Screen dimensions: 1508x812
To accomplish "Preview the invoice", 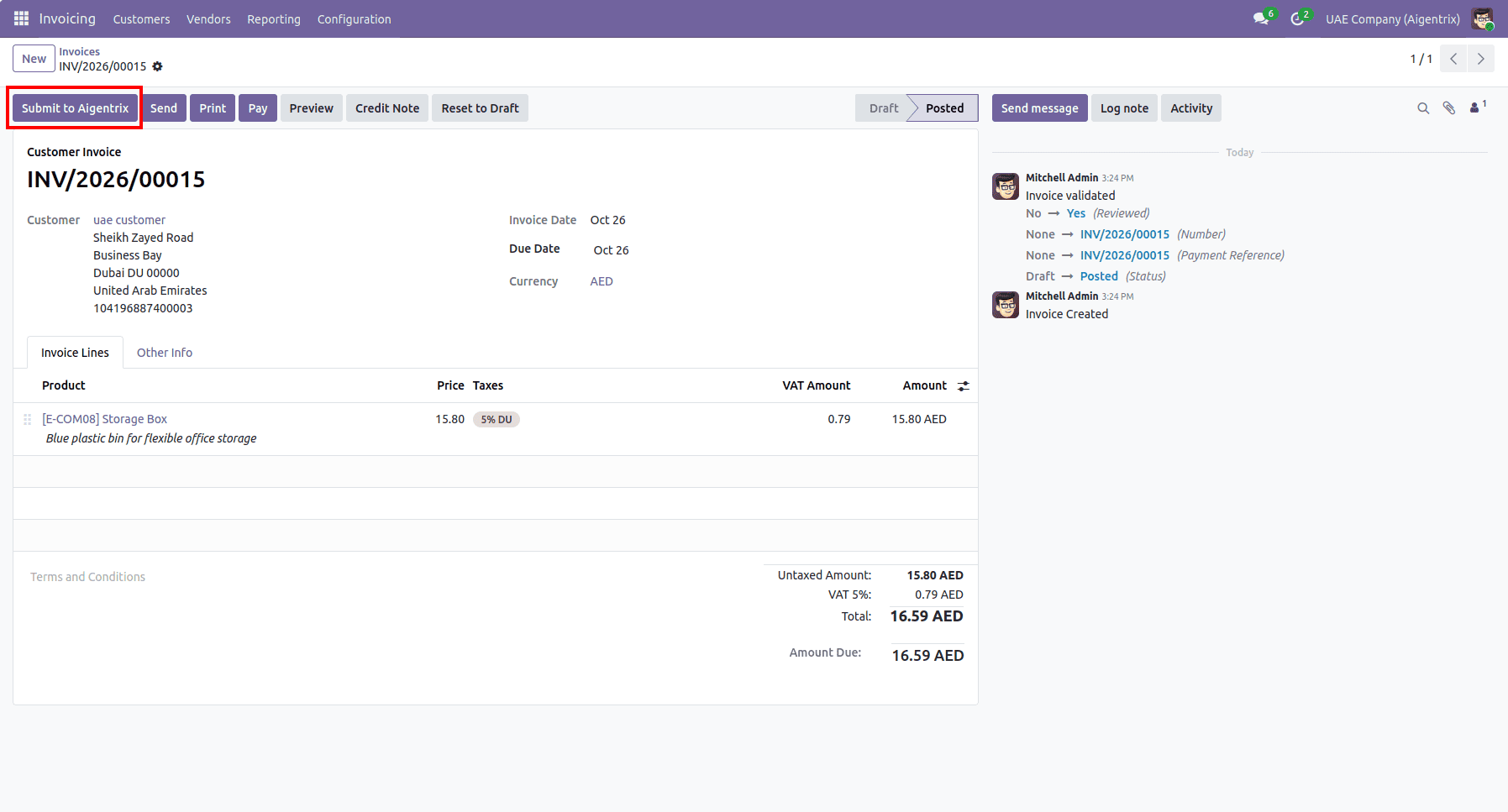I will point(312,108).
